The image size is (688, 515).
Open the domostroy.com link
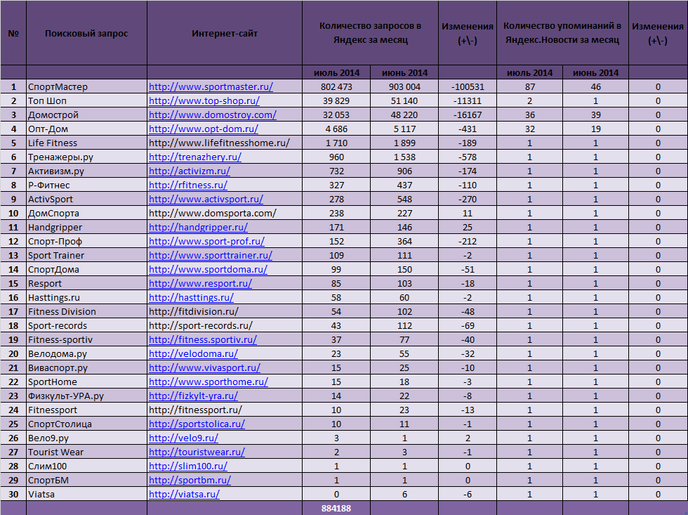[212, 115]
